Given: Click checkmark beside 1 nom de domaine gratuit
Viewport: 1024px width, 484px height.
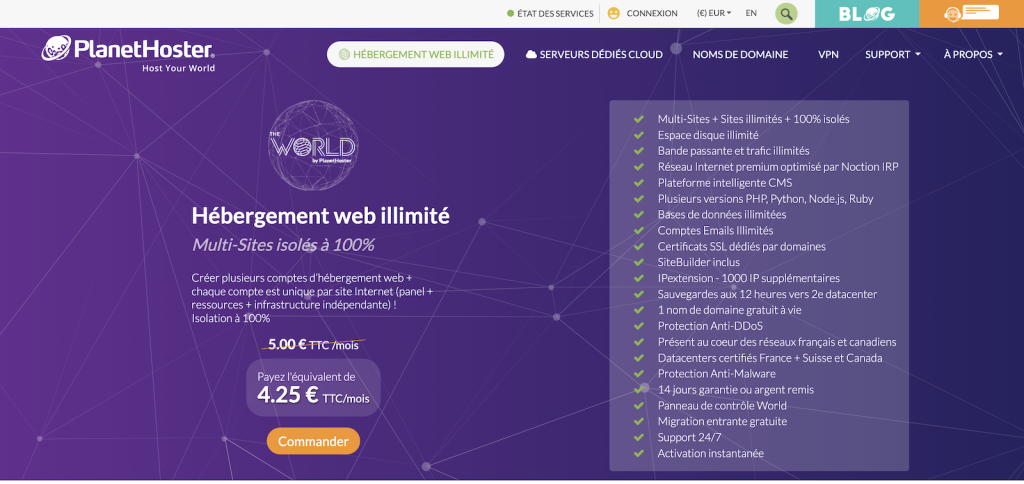Looking at the screenshot, I should point(639,310).
